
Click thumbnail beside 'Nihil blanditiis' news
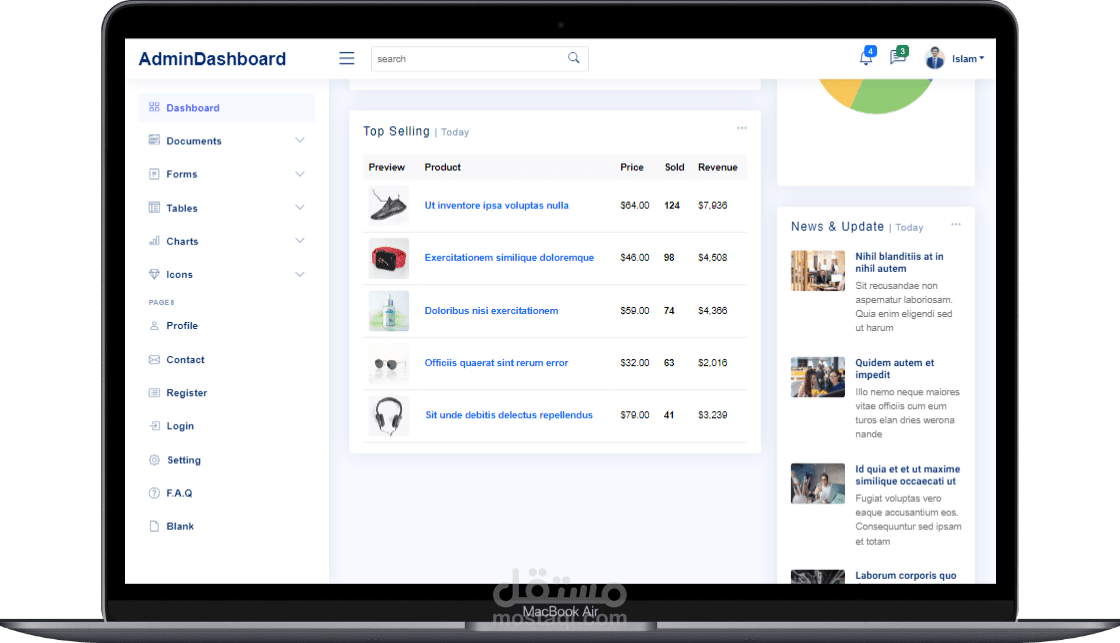tap(818, 271)
